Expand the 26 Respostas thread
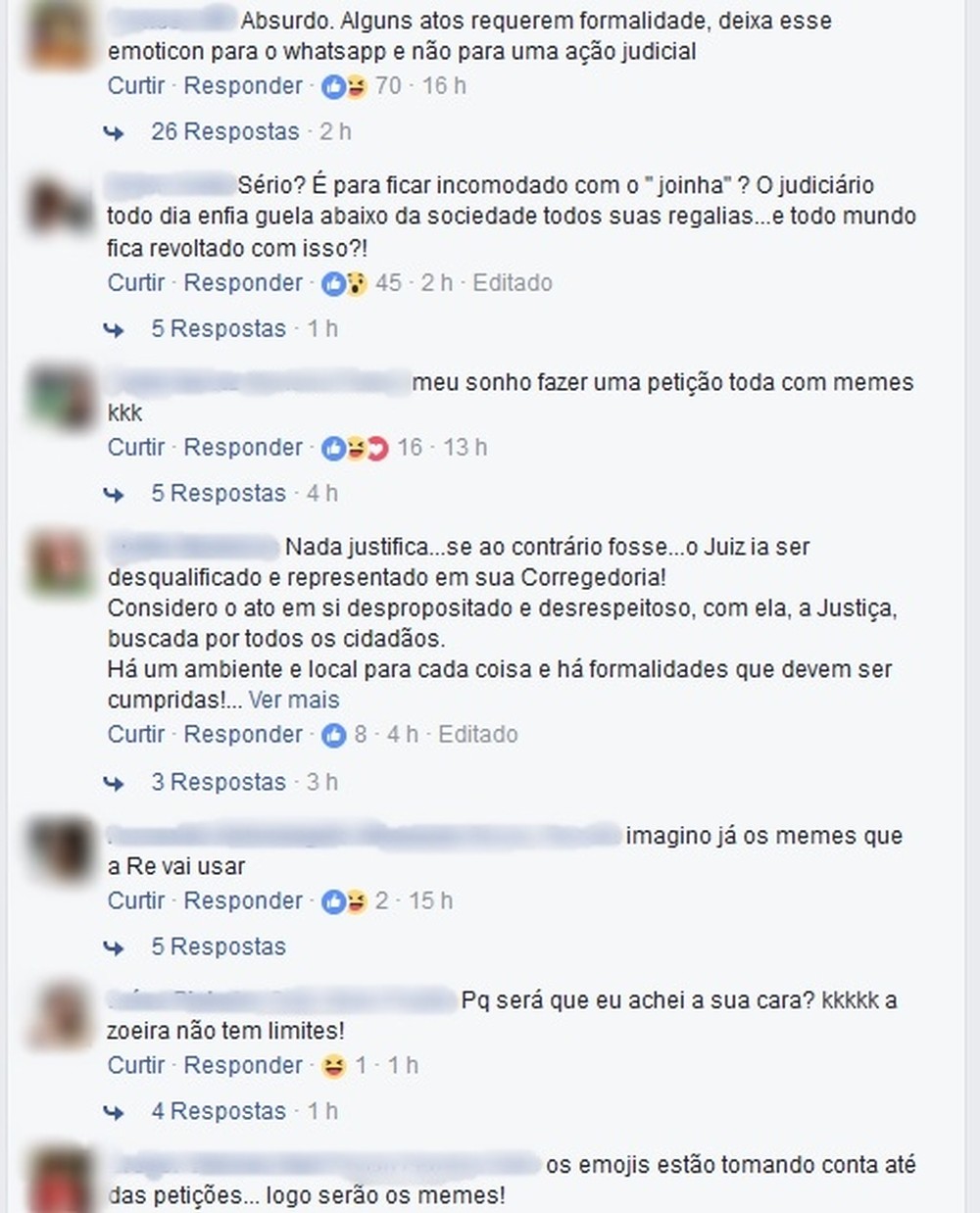The image size is (980, 1213). point(225,131)
